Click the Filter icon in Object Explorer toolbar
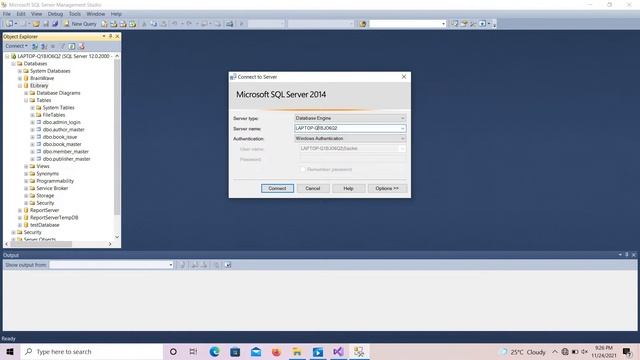Screen dimensions: 640x360 click(62, 46)
